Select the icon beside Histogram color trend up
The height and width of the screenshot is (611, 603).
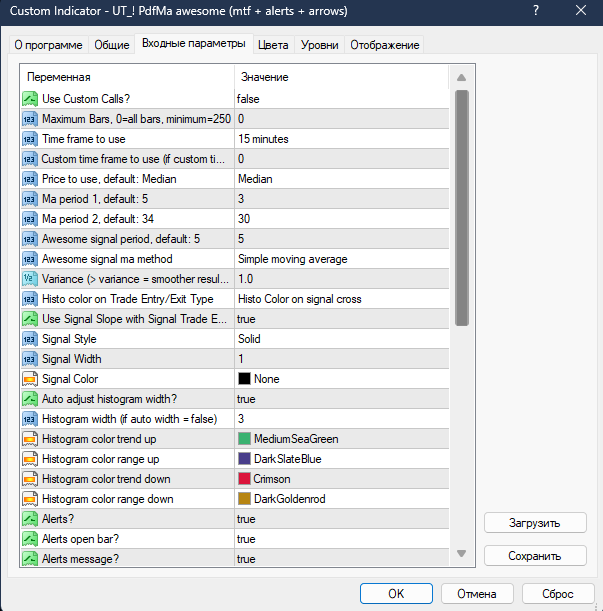coord(30,439)
